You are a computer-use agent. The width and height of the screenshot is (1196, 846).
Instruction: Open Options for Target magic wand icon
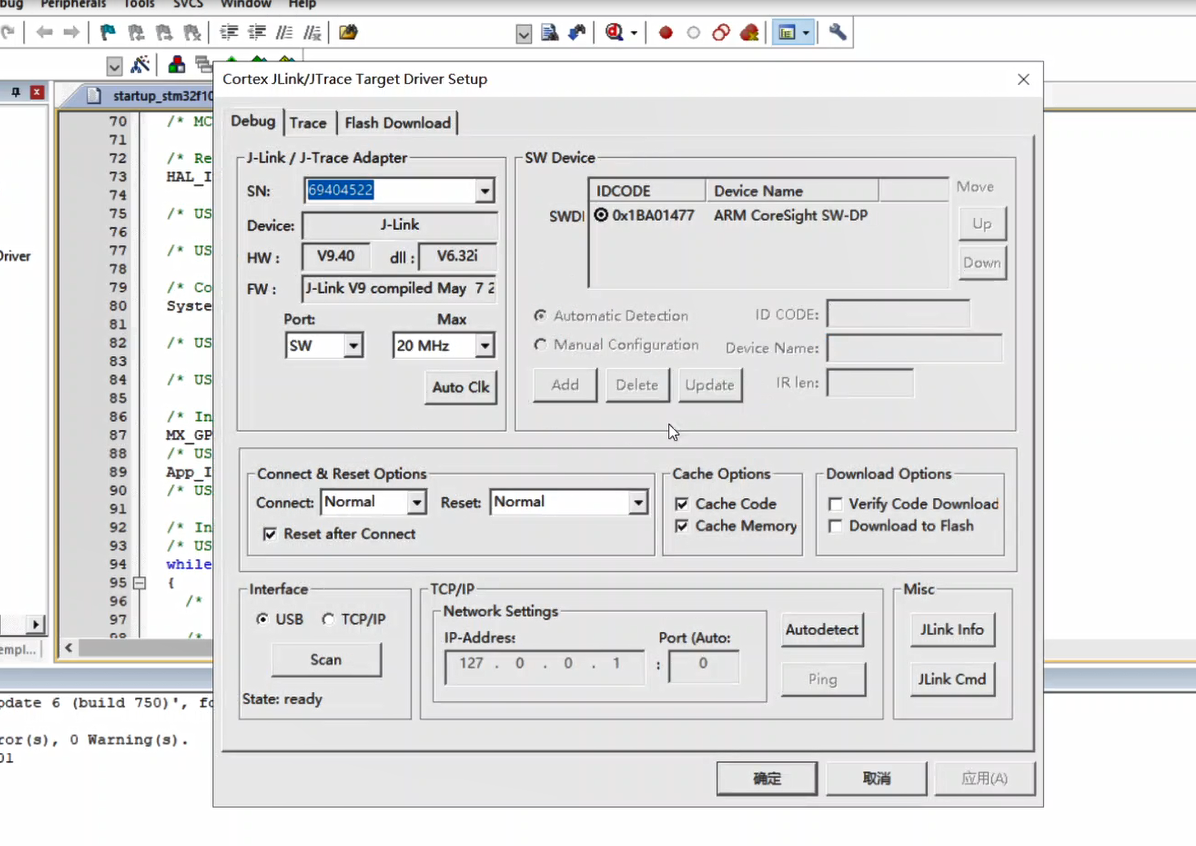(140, 65)
